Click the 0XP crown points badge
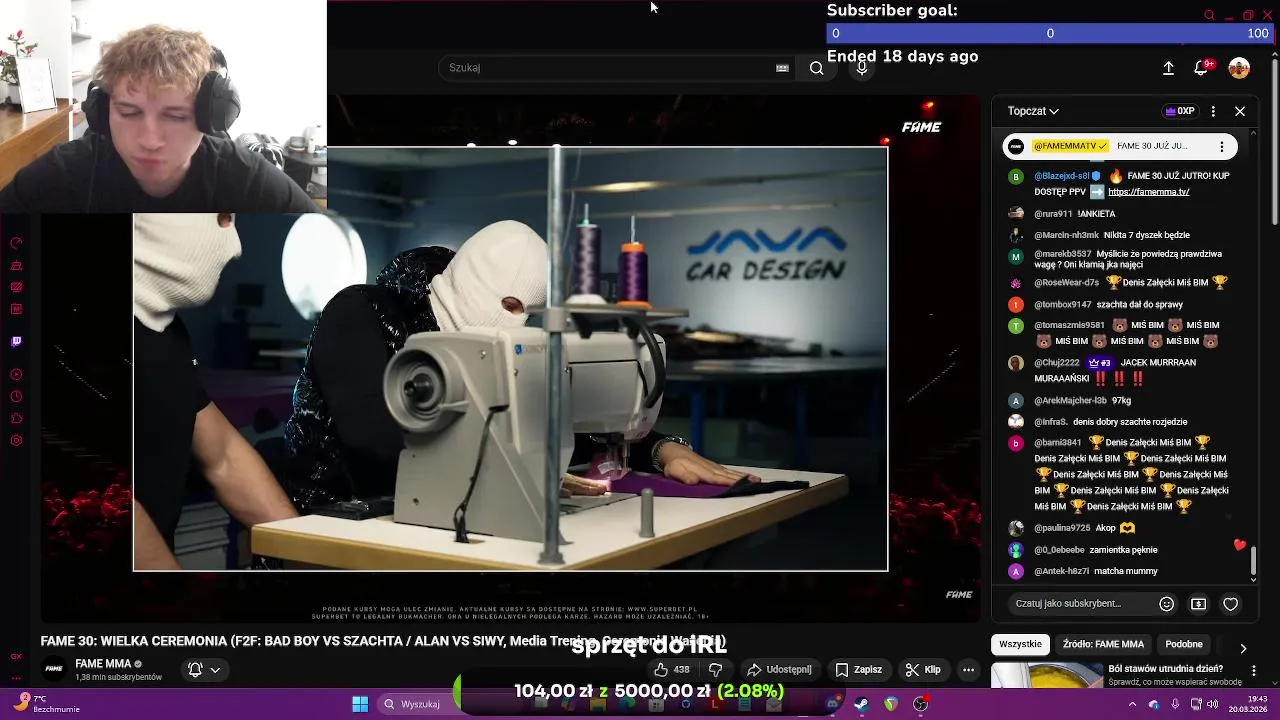The image size is (1280, 720). 1180,111
